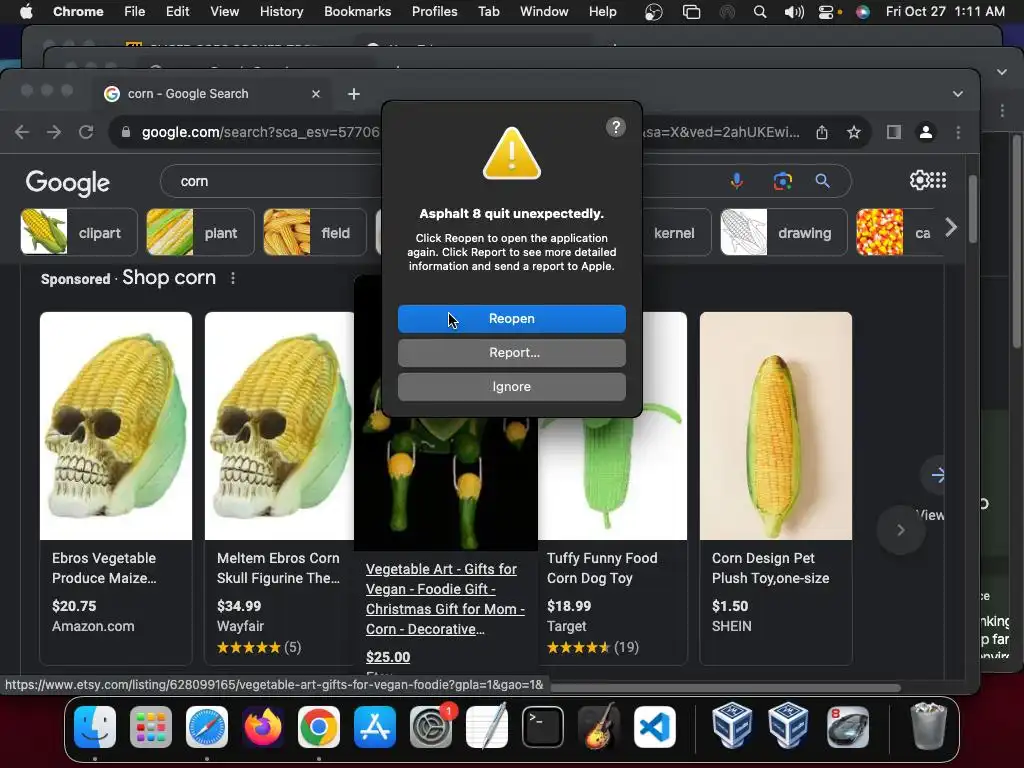Screen dimensions: 1024x768
Task: Open the Bookmarks menu
Action: click(358, 12)
